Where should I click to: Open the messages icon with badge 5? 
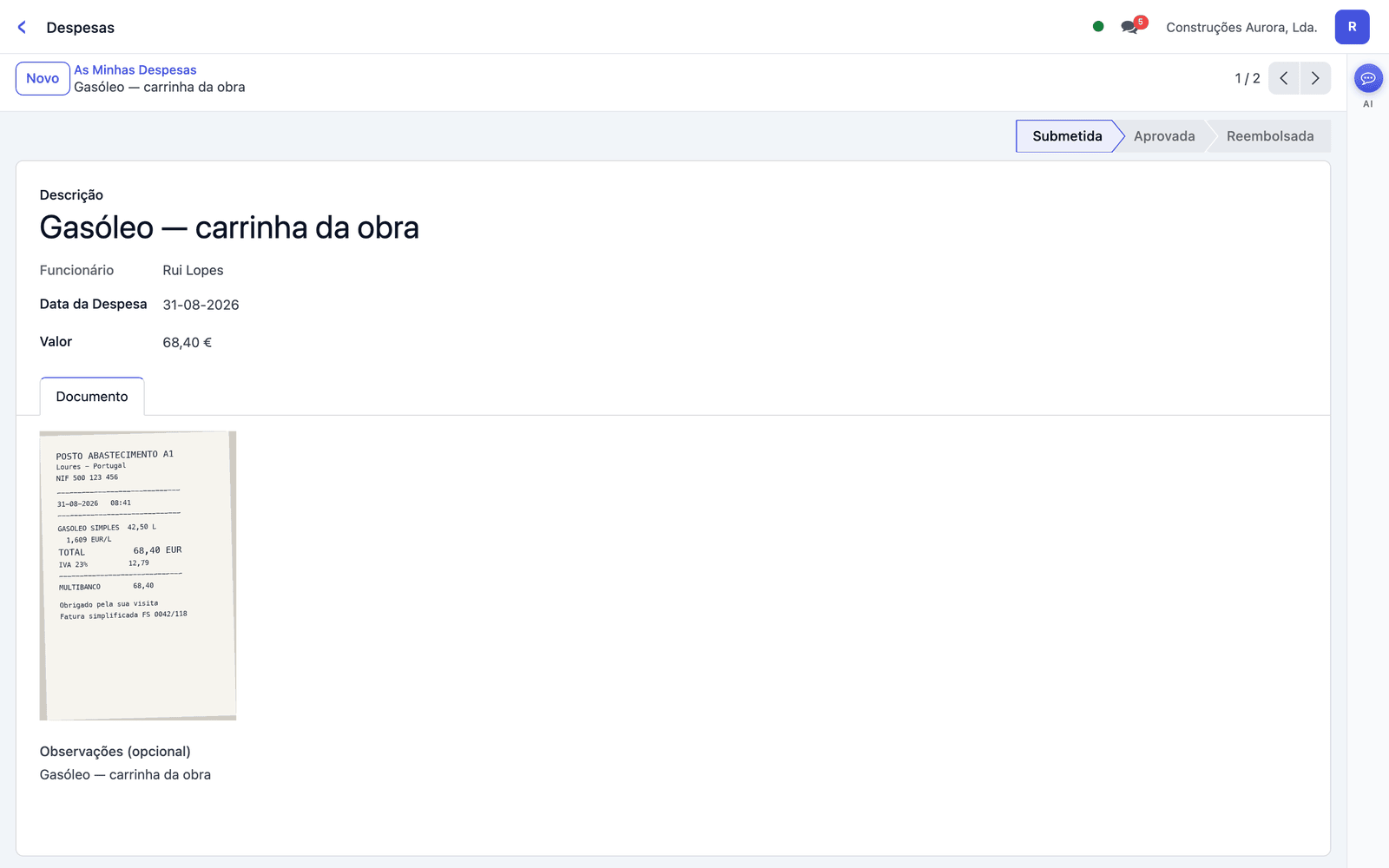coord(1132,26)
